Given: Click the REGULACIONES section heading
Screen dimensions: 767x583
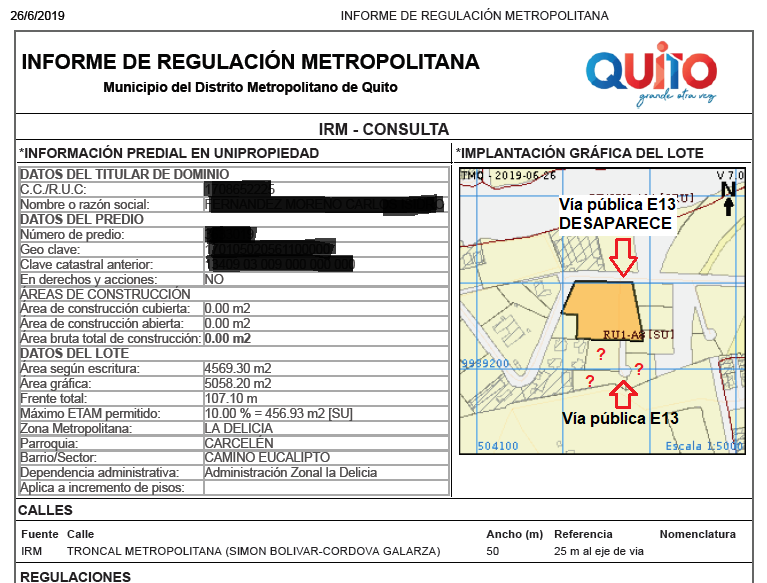Looking at the screenshot, I should (x=75, y=577).
